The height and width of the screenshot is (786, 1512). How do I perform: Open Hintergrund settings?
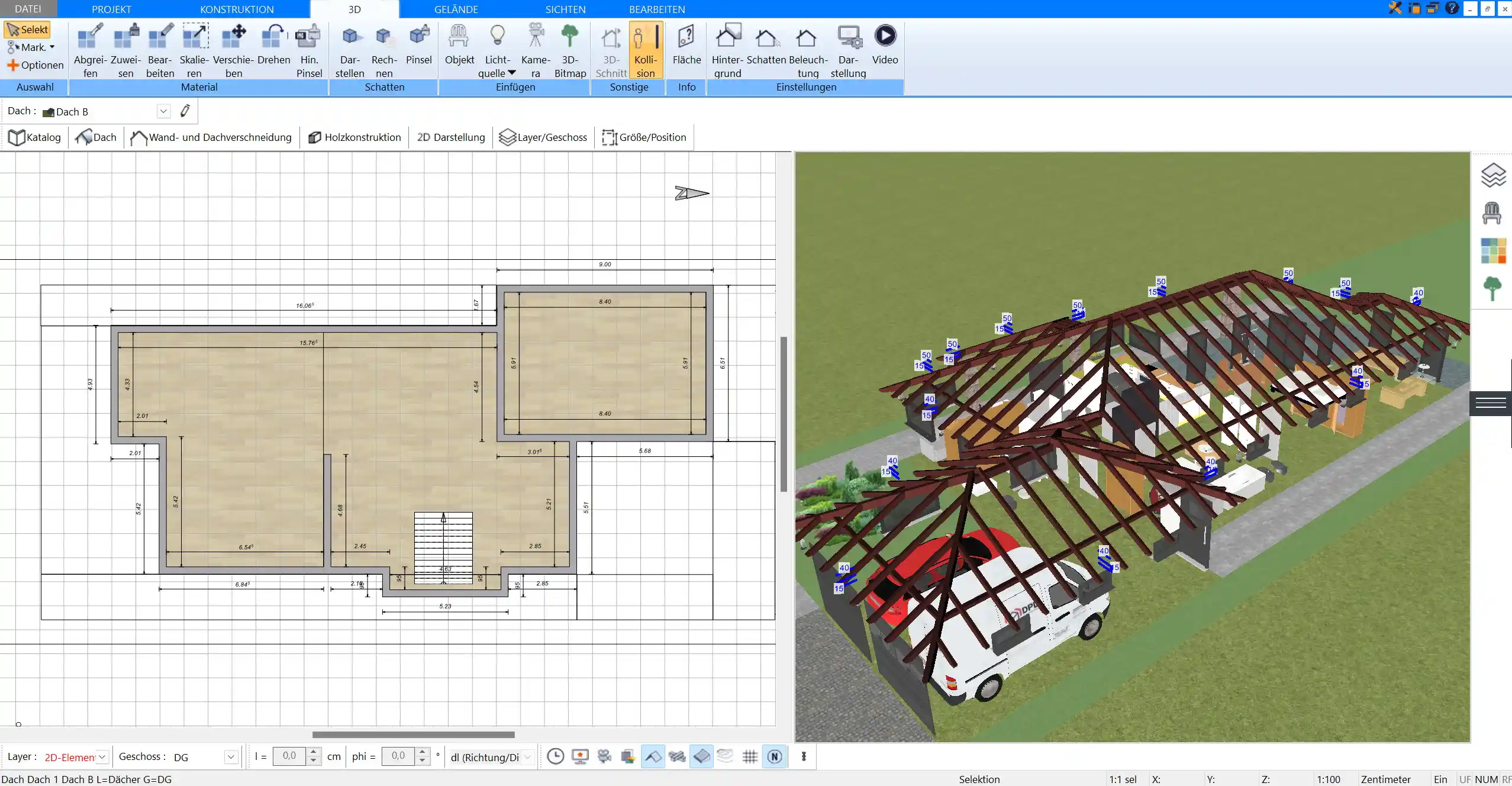coord(727,50)
